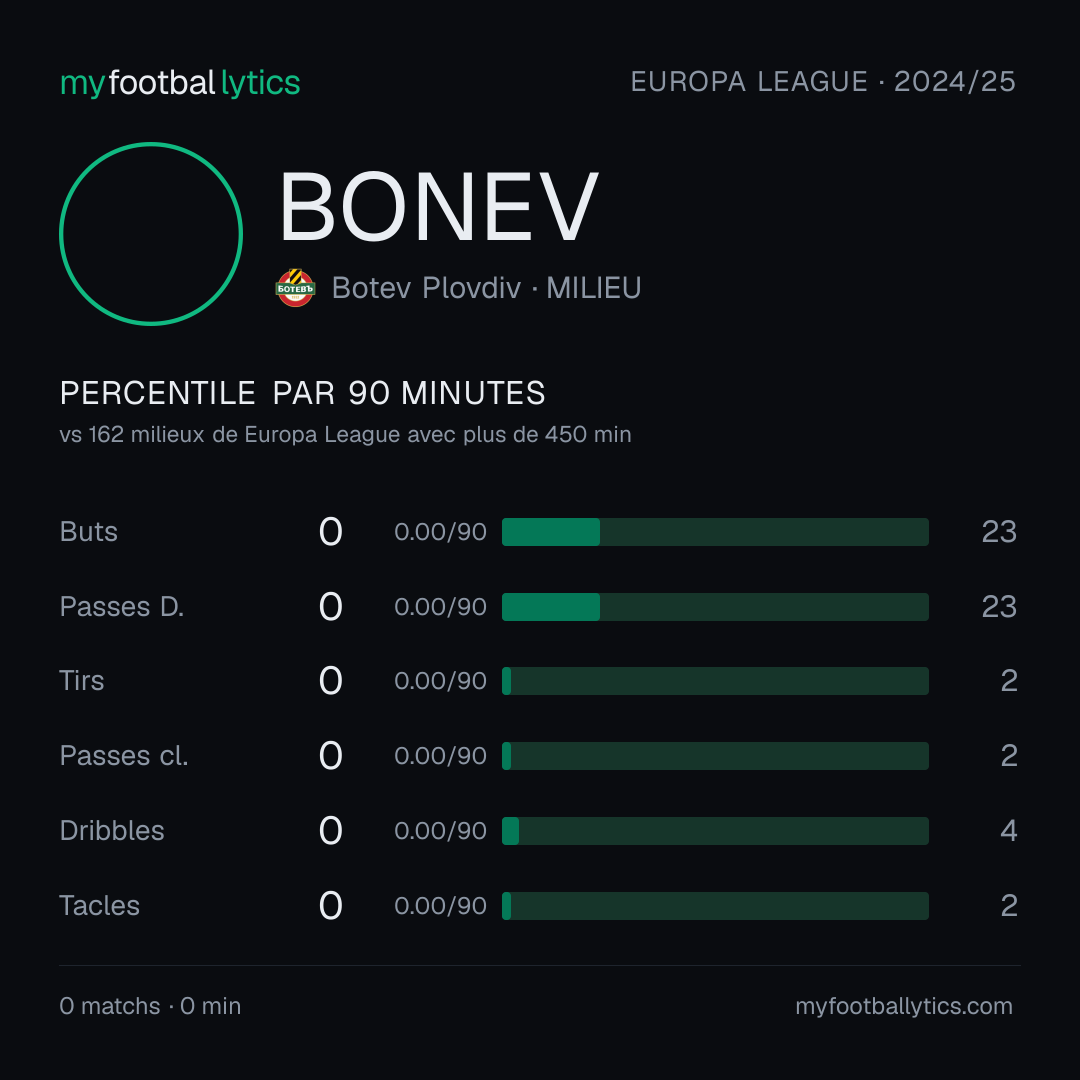This screenshot has height=1080, width=1080.
Task: Click the myfootballytics logo
Action: coord(180,83)
